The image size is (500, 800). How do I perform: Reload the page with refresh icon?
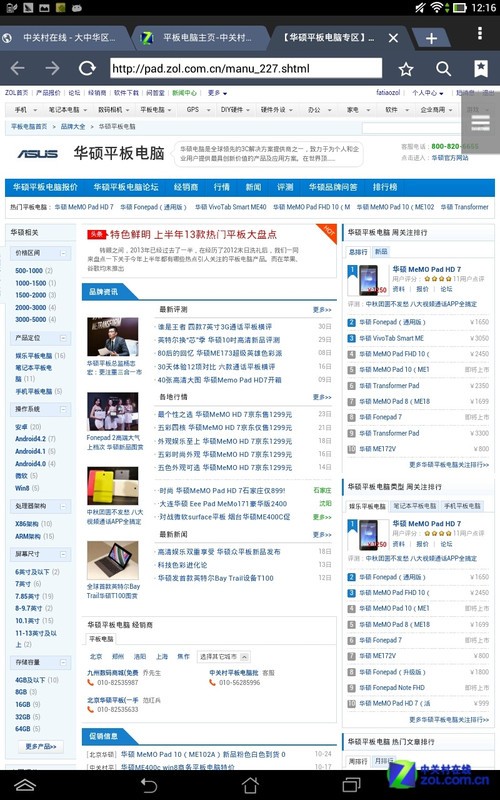pos(87,68)
